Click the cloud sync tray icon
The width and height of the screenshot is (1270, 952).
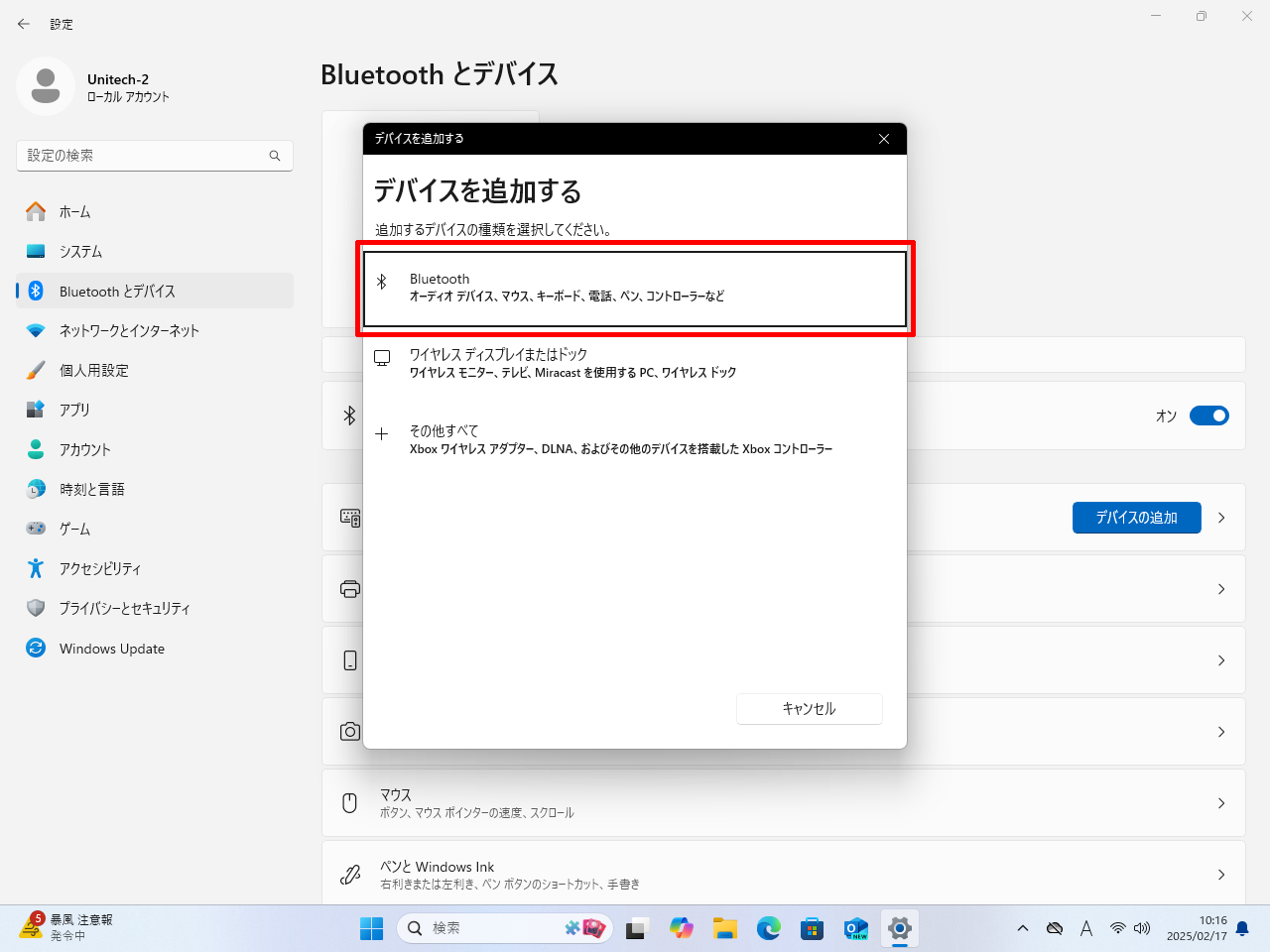(1055, 928)
